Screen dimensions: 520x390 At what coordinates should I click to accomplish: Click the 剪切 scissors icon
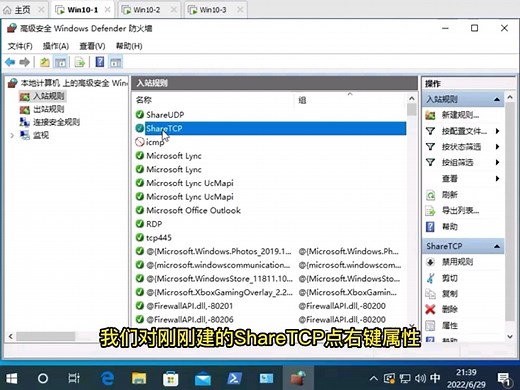point(430,278)
